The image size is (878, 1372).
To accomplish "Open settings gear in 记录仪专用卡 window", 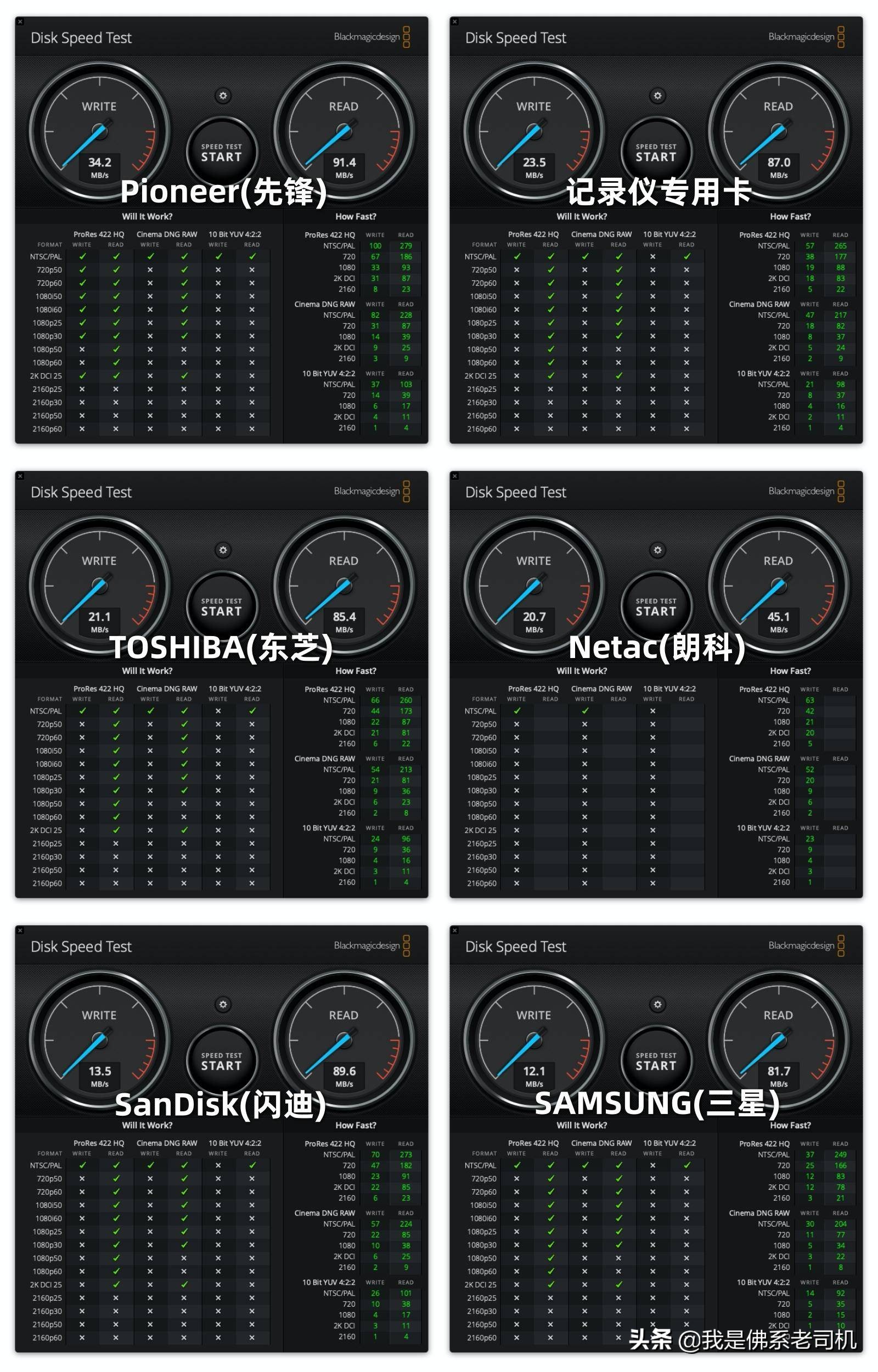I will coord(657,95).
